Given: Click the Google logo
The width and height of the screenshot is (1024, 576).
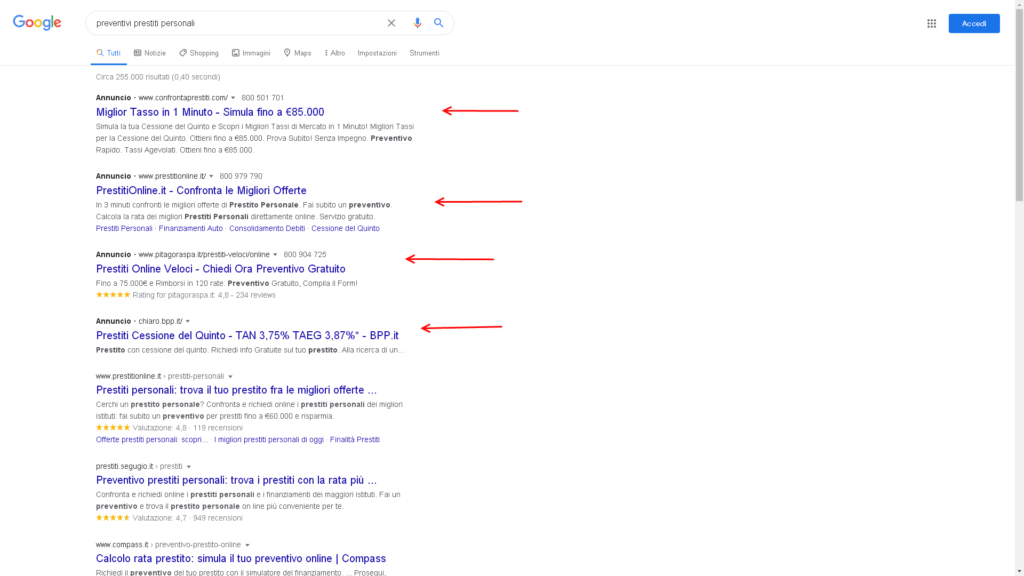Looking at the screenshot, I should pos(37,23).
